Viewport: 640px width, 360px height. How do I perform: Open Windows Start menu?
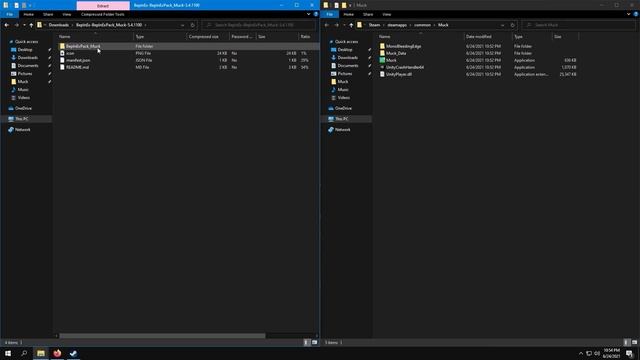[x=8, y=353]
